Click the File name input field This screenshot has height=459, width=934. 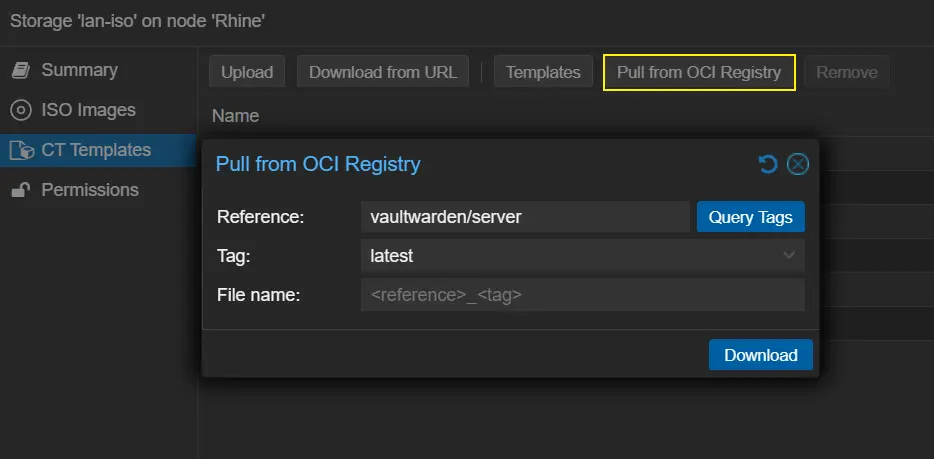point(583,294)
